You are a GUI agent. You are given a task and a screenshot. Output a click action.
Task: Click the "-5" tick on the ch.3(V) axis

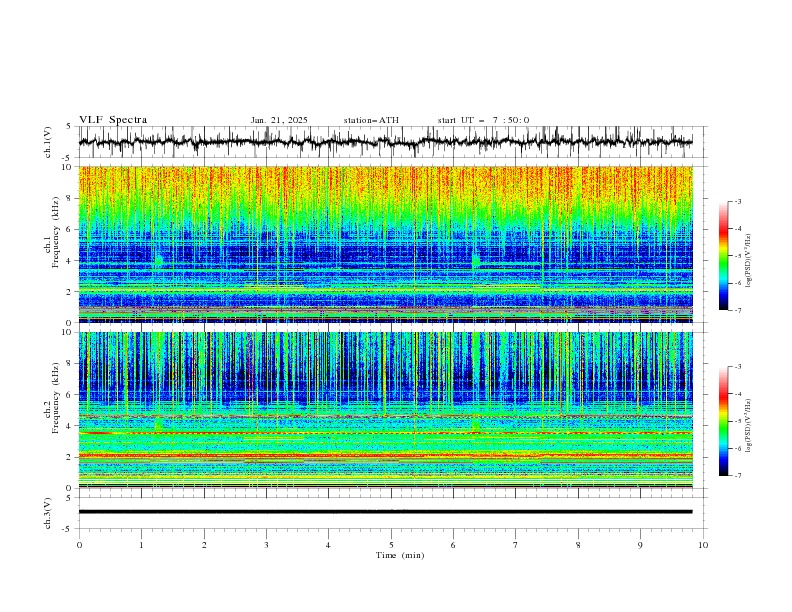pyautogui.click(x=68, y=529)
